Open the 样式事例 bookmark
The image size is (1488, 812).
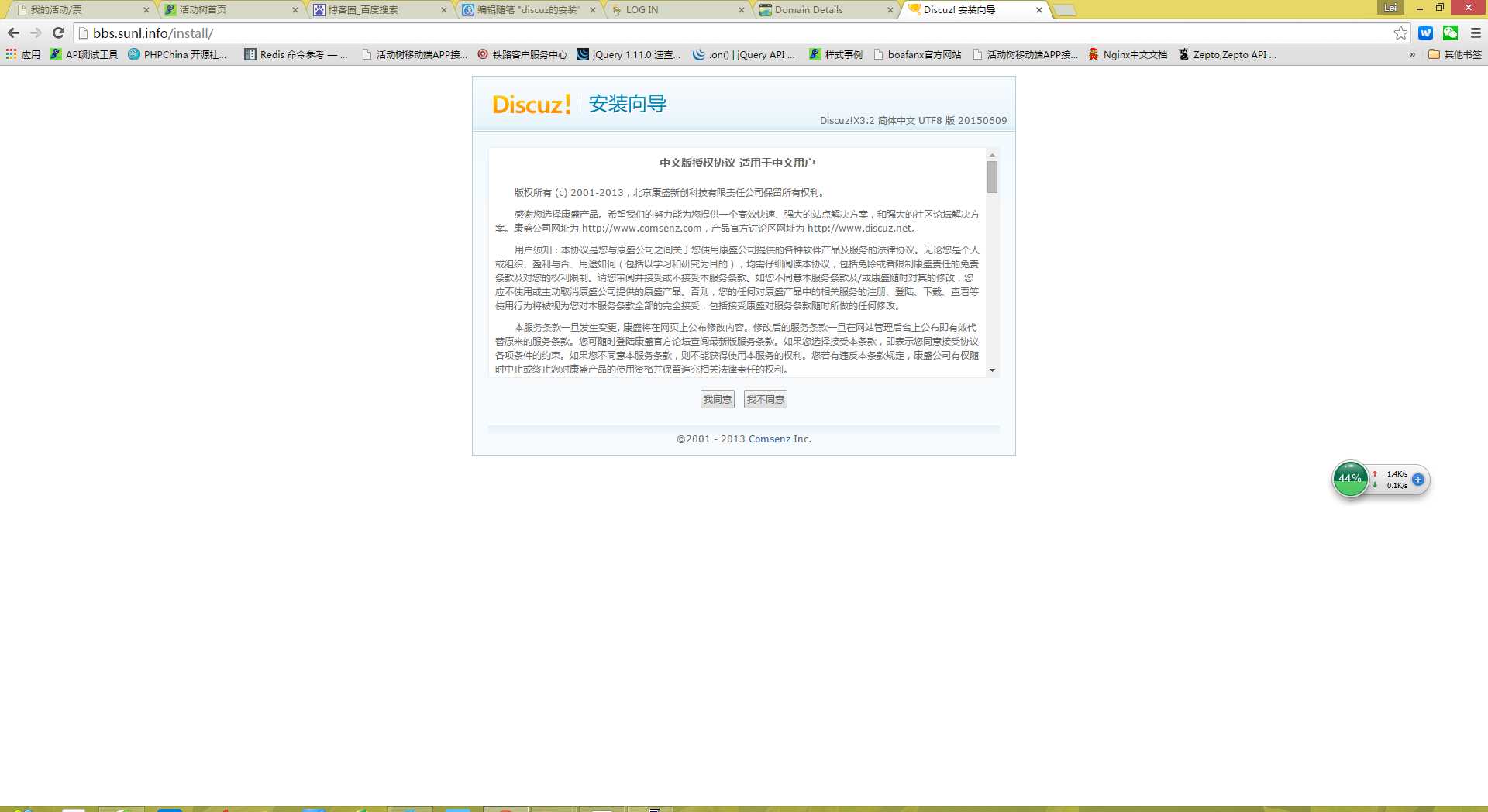tap(835, 54)
